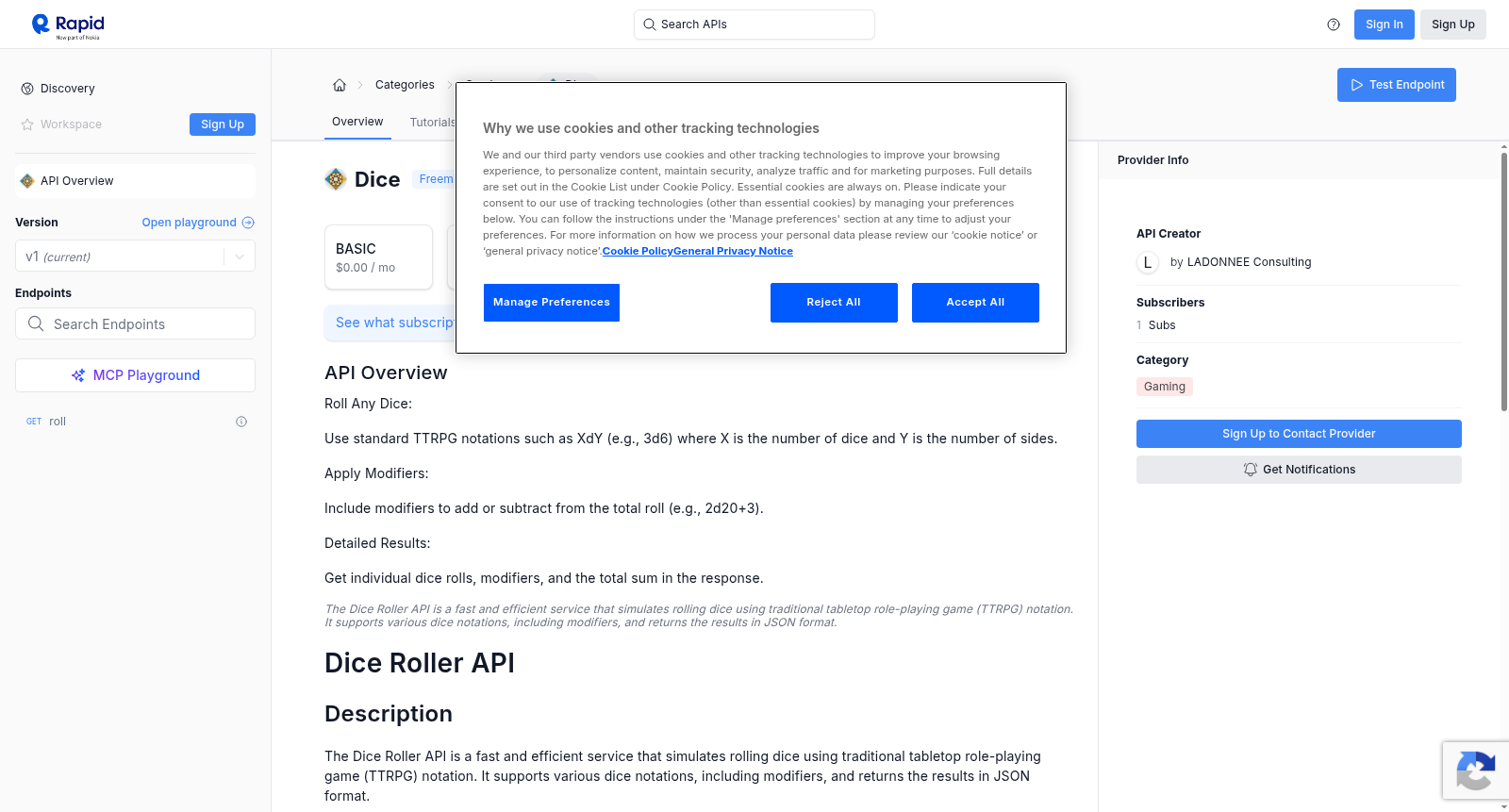Click the LADONNEE Consulting provider name
This screenshot has height=812, width=1509.
pos(1249,262)
